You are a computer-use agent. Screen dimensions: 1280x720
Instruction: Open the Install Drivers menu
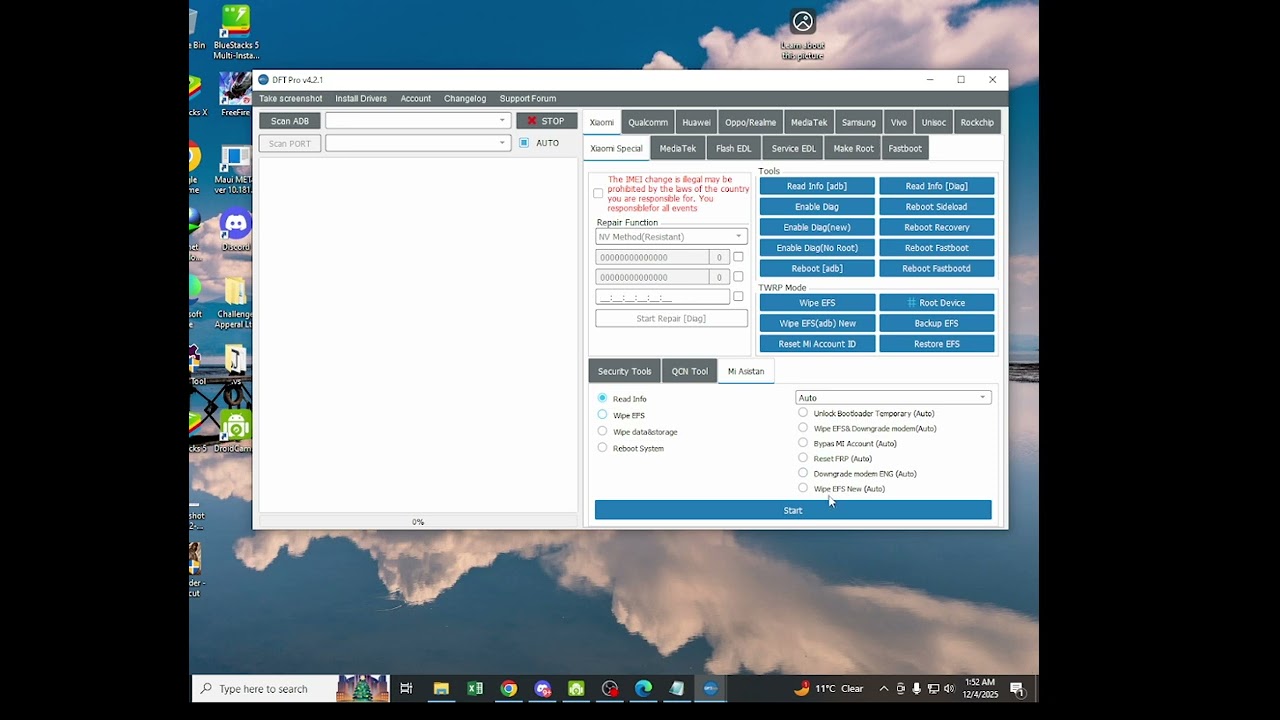point(361,99)
